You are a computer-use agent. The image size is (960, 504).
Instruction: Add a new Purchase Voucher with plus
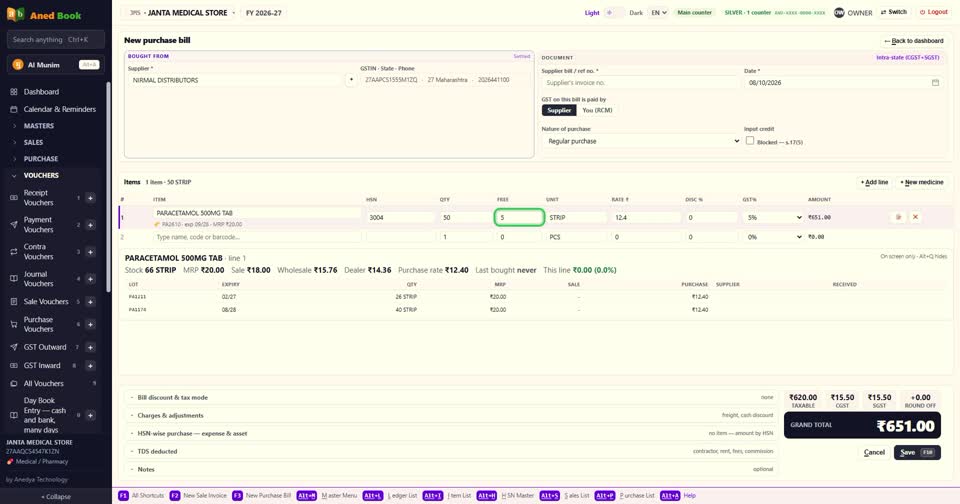[x=90, y=324]
